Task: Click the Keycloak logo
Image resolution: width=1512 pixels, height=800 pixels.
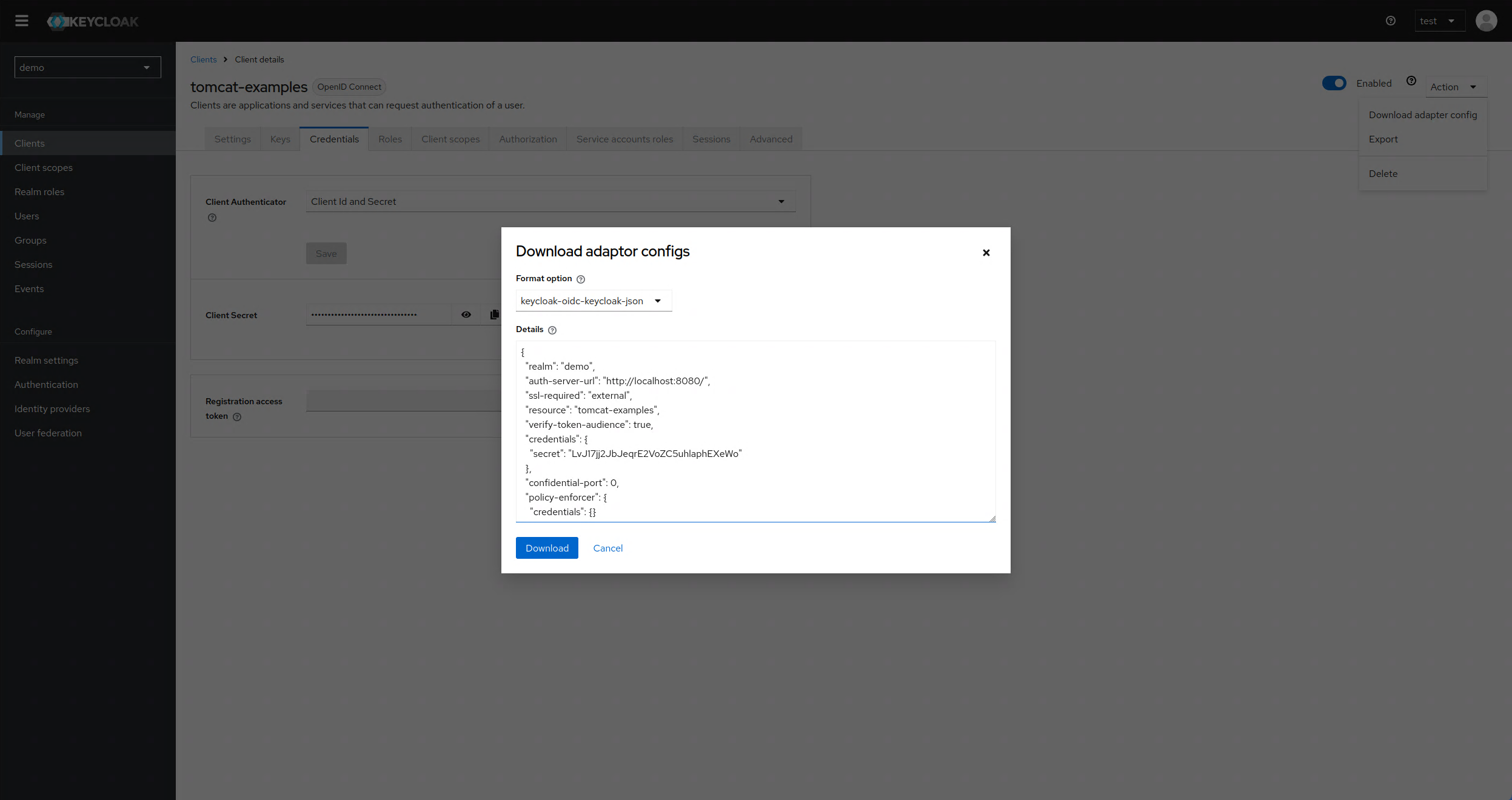Action: click(93, 21)
